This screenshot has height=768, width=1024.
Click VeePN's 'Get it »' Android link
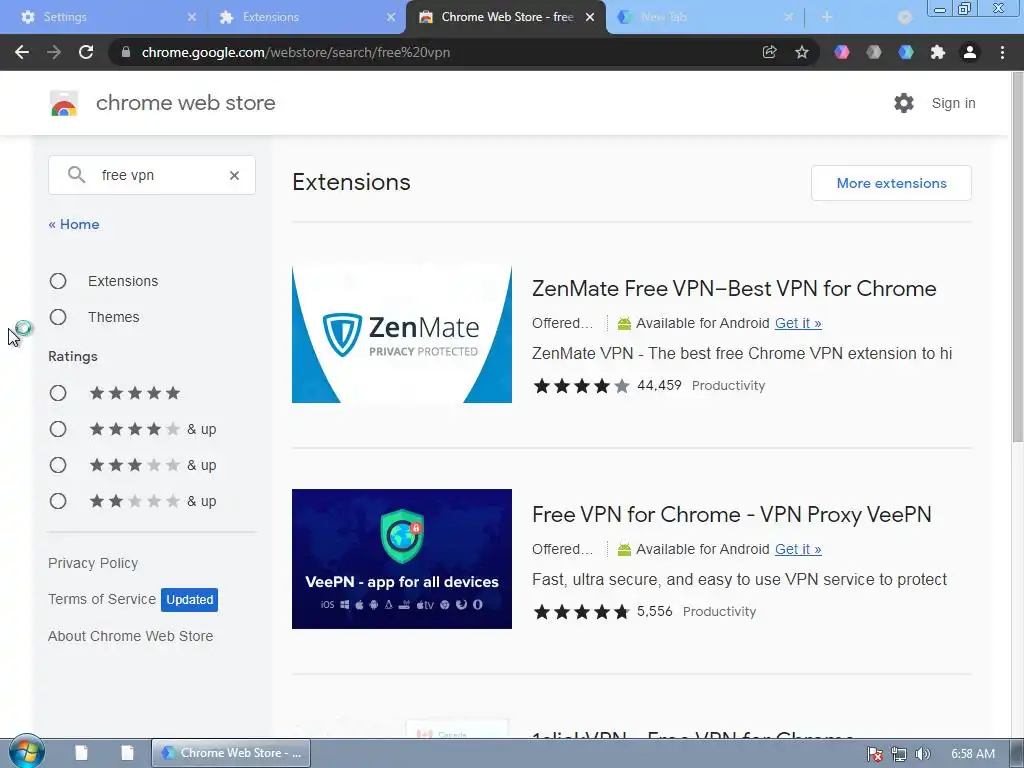click(x=798, y=549)
